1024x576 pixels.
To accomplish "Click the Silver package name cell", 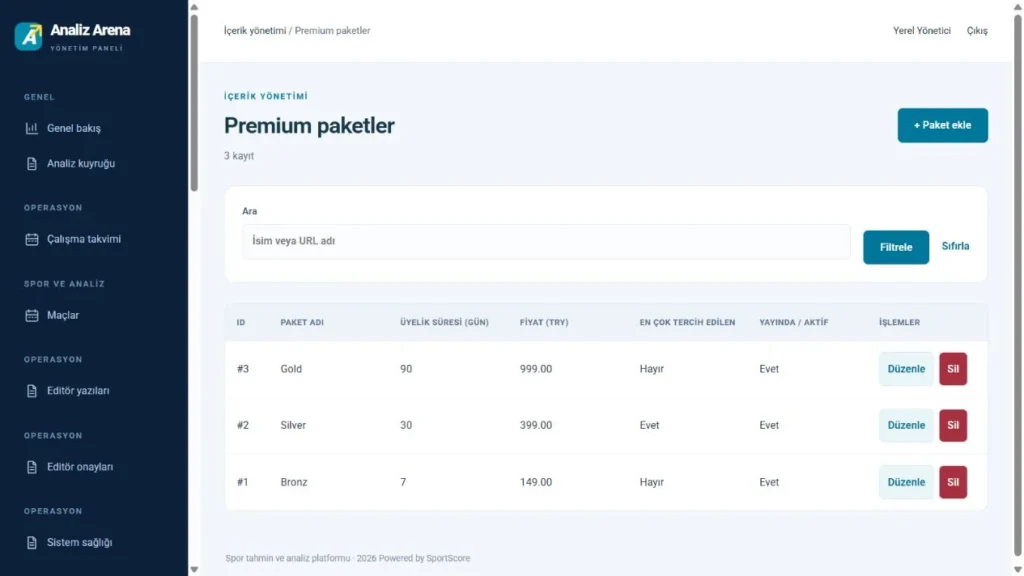I will (x=293, y=425).
